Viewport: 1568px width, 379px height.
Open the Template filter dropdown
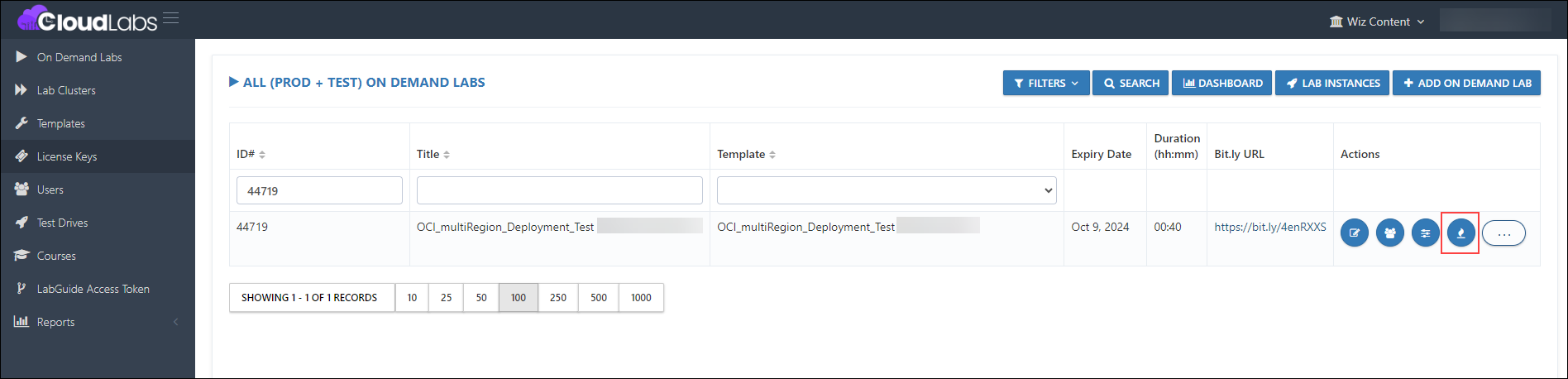887,190
